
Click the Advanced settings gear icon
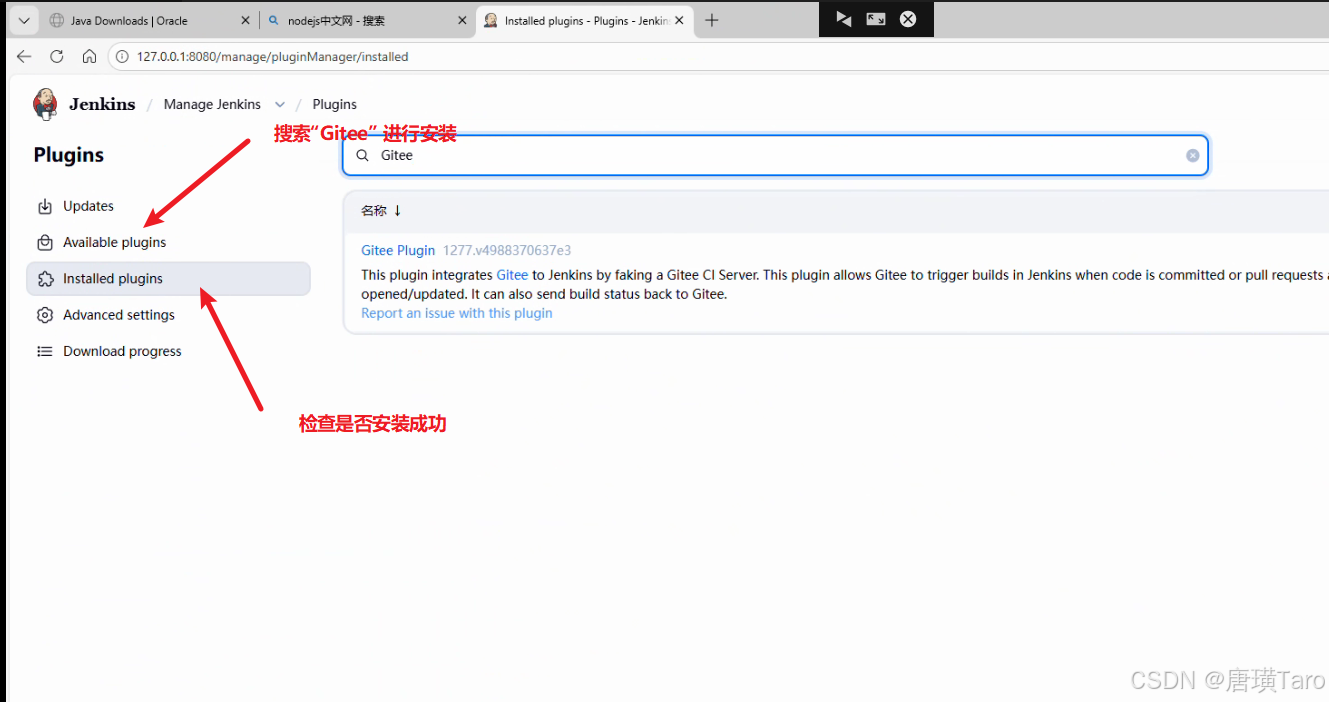coord(45,315)
